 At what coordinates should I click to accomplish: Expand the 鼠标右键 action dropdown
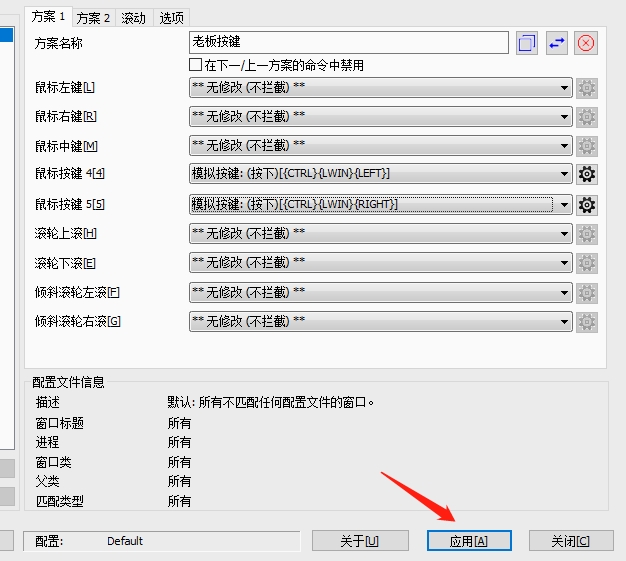pos(380,117)
